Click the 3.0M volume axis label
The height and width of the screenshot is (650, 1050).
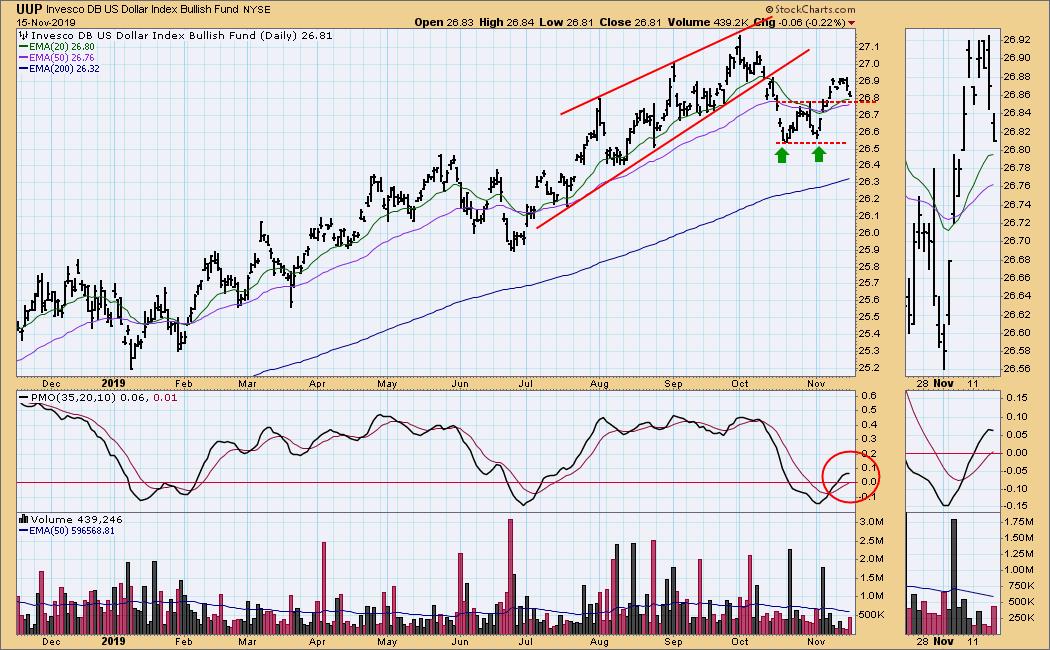[x=873, y=521]
